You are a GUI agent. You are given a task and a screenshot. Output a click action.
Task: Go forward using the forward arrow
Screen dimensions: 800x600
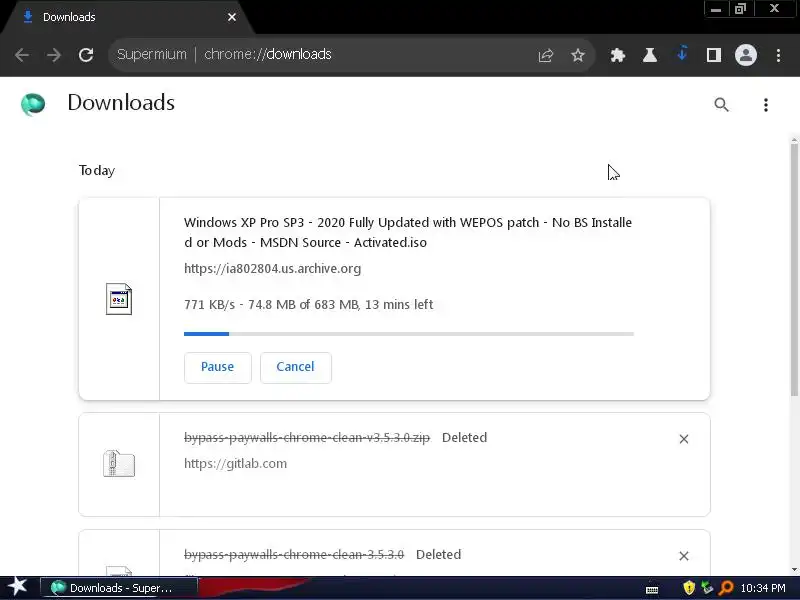(54, 55)
